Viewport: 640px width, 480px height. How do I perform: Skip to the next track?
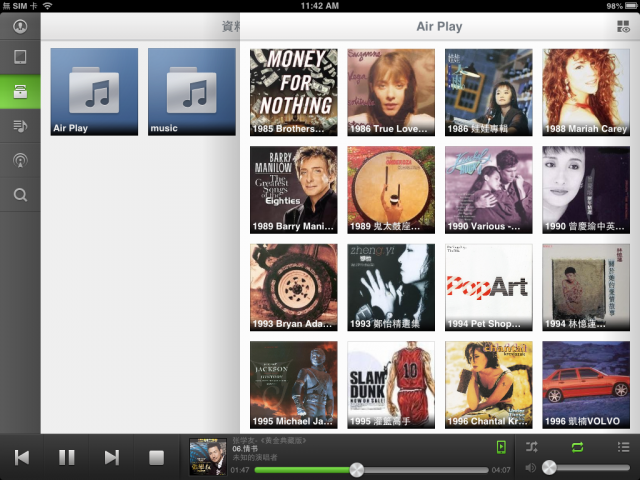point(111,457)
